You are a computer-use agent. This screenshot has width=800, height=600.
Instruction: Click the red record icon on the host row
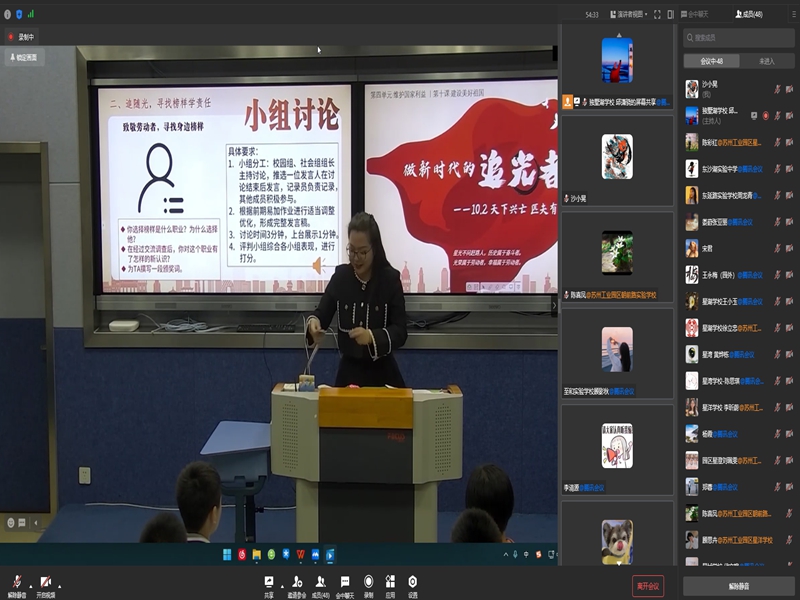point(765,116)
